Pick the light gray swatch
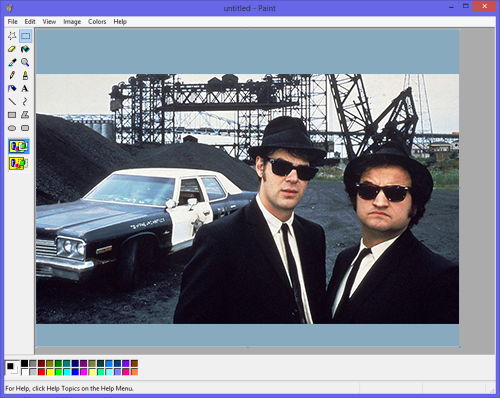This screenshot has width=500, height=398. pos(33,372)
